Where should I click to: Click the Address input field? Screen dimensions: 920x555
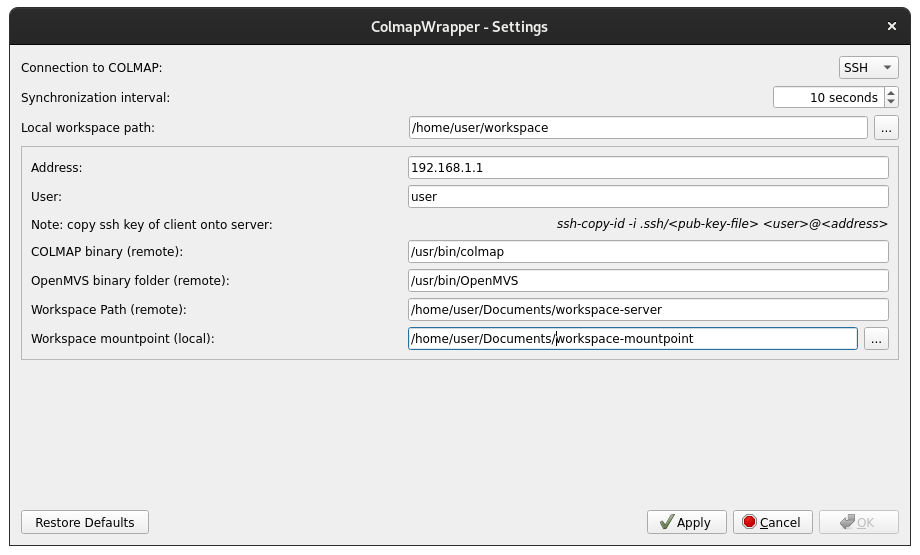point(648,168)
